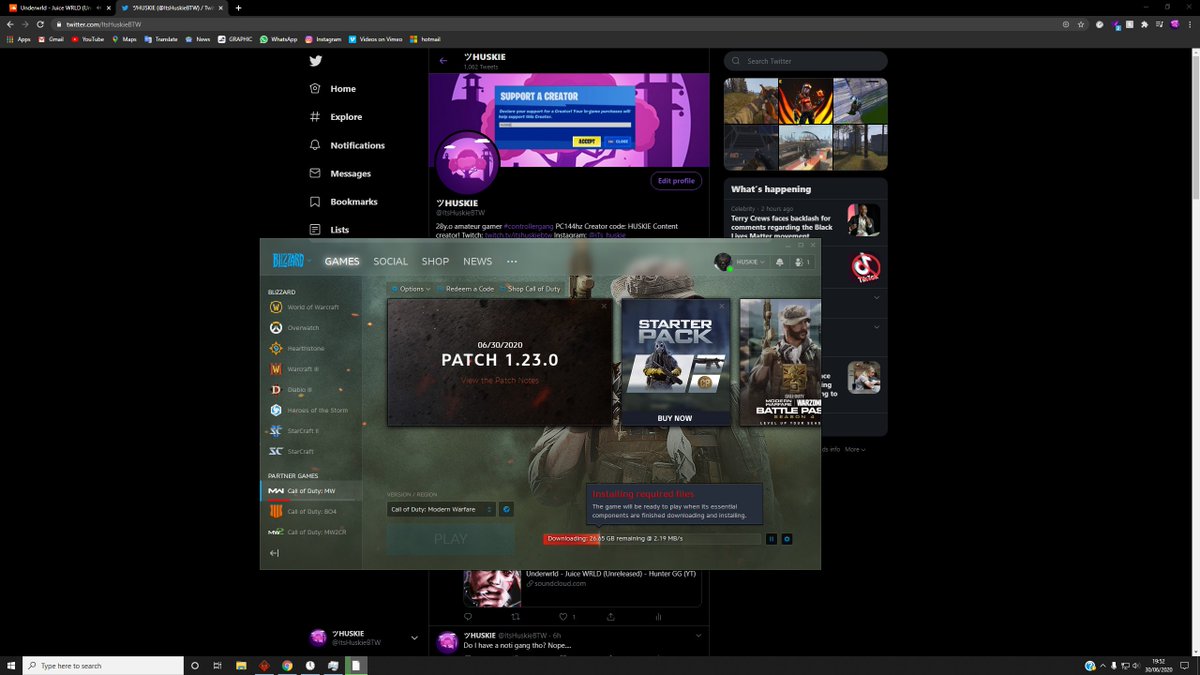The image size is (1200, 675).
Task: Expand the Options dropdown in Blizzard app
Action: [x=411, y=289]
